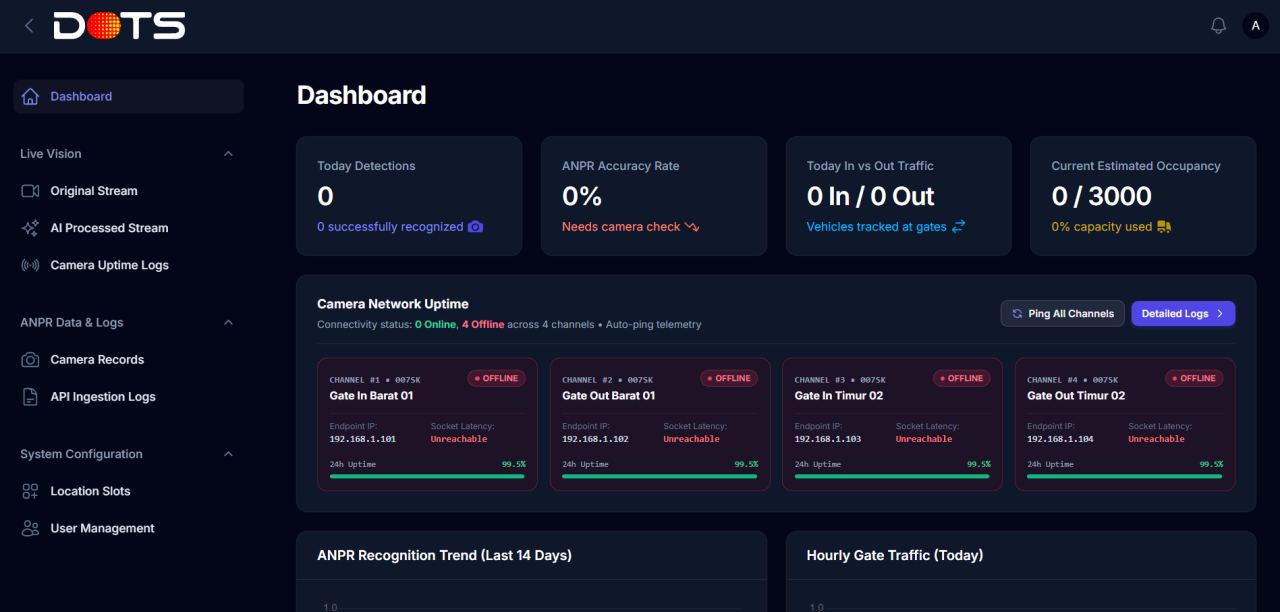The height and width of the screenshot is (612, 1280).
Task: Click the ANPR Accuracy Rate card
Action: click(x=654, y=196)
